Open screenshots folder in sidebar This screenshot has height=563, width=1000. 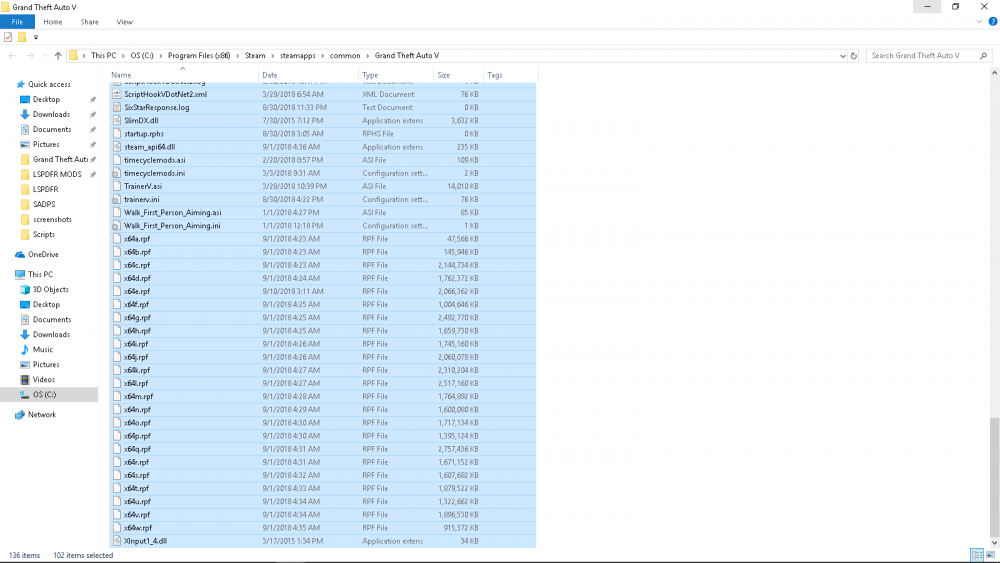(52, 219)
